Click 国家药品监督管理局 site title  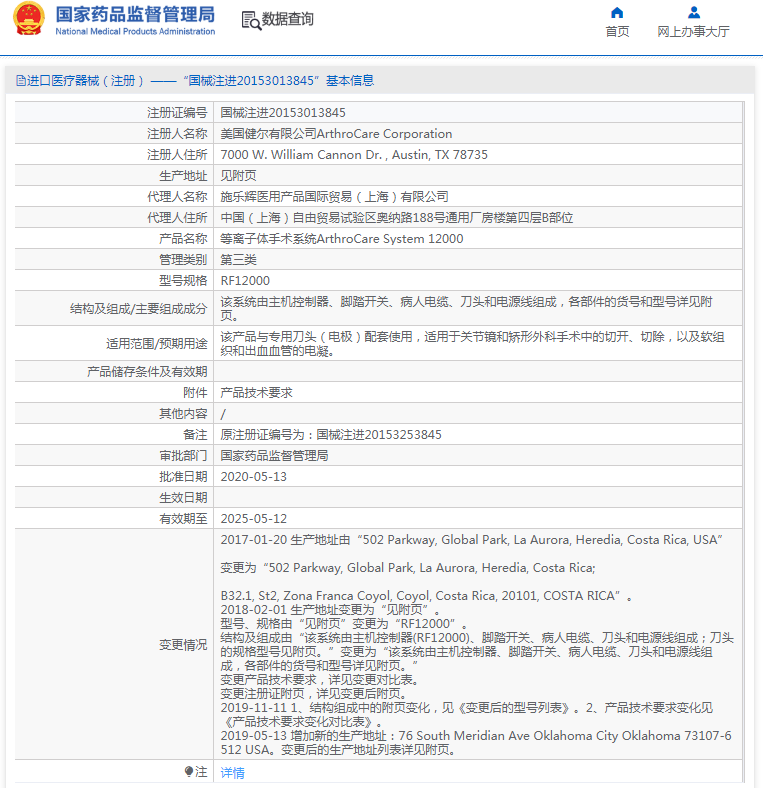pyautogui.click(x=135, y=14)
